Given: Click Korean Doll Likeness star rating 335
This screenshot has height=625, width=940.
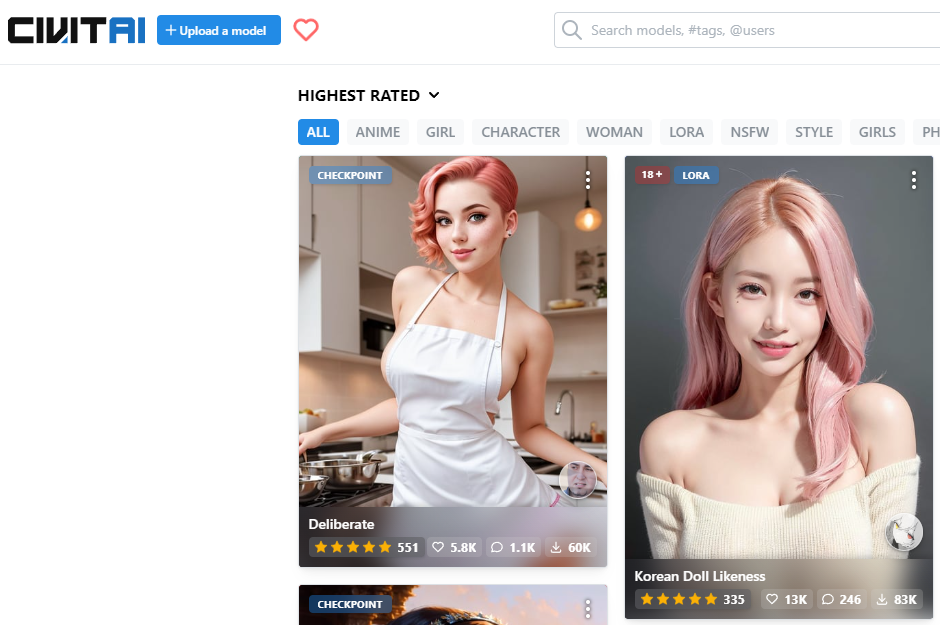Looking at the screenshot, I should (x=692, y=599).
